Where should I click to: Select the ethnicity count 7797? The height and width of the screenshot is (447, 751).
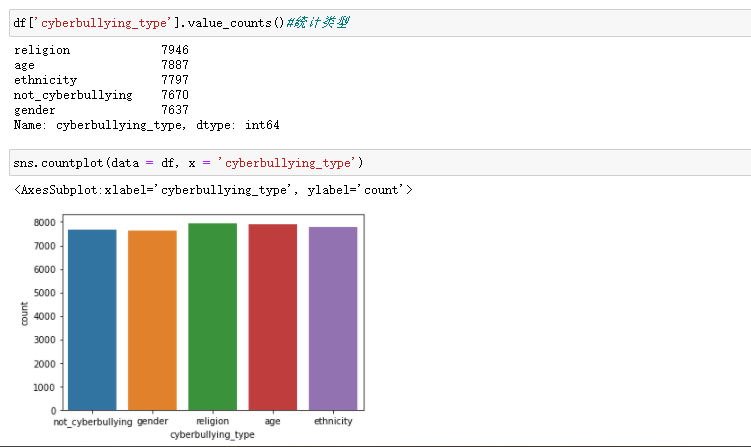click(175, 80)
